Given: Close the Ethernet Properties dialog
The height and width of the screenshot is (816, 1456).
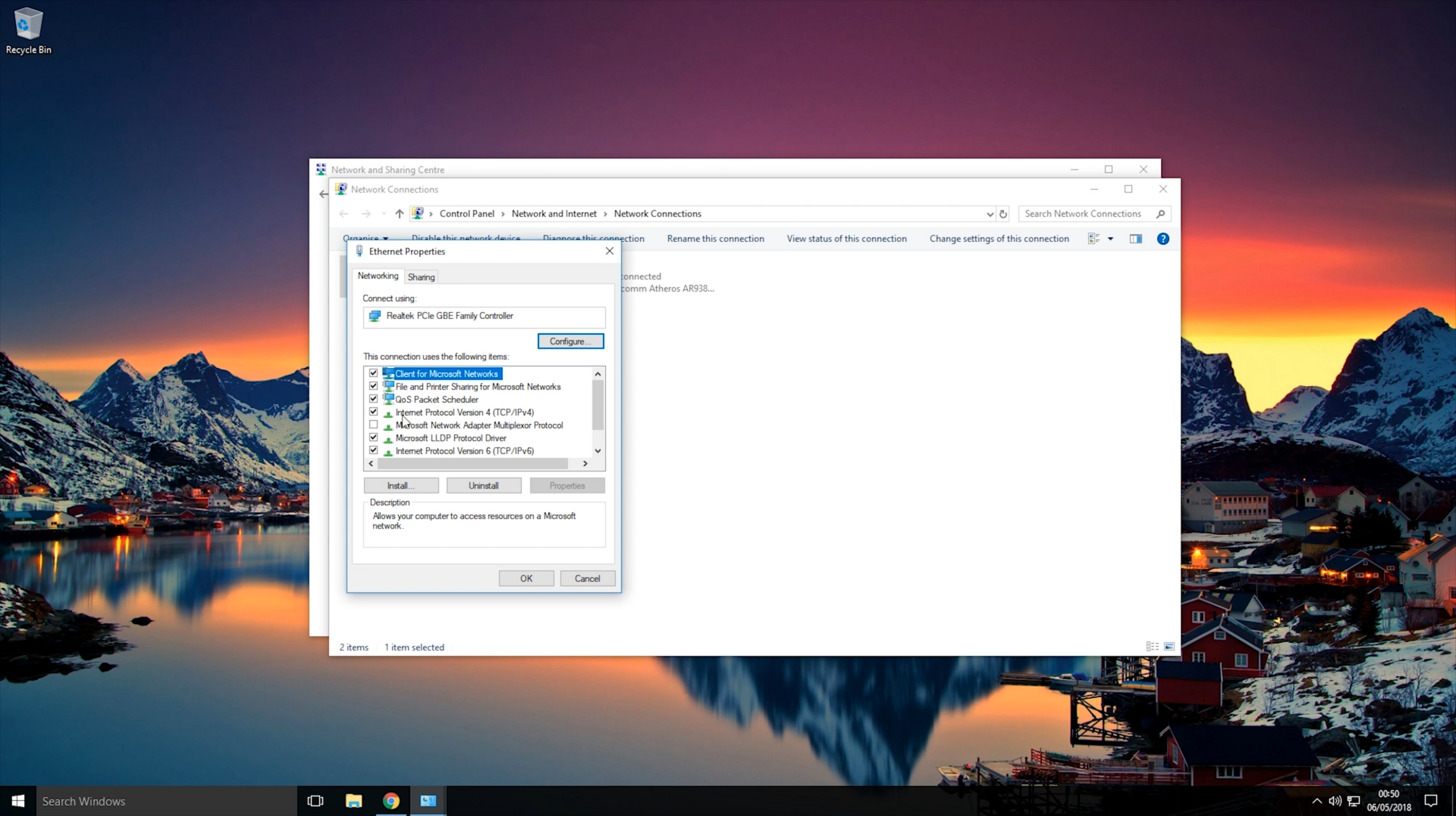Looking at the screenshot, I should pyautogui.click(x=609, y=251).
